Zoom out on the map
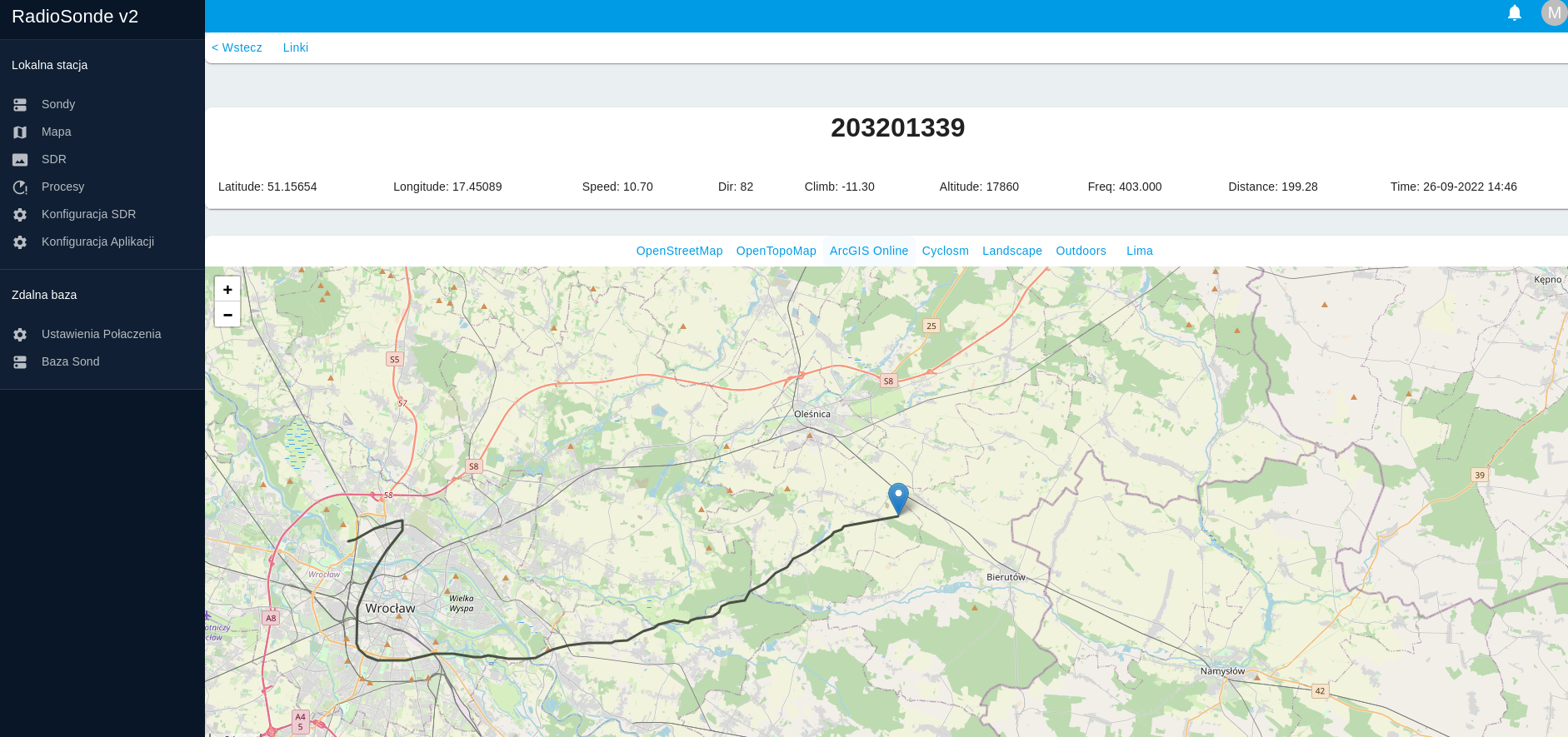 (227, 315)
